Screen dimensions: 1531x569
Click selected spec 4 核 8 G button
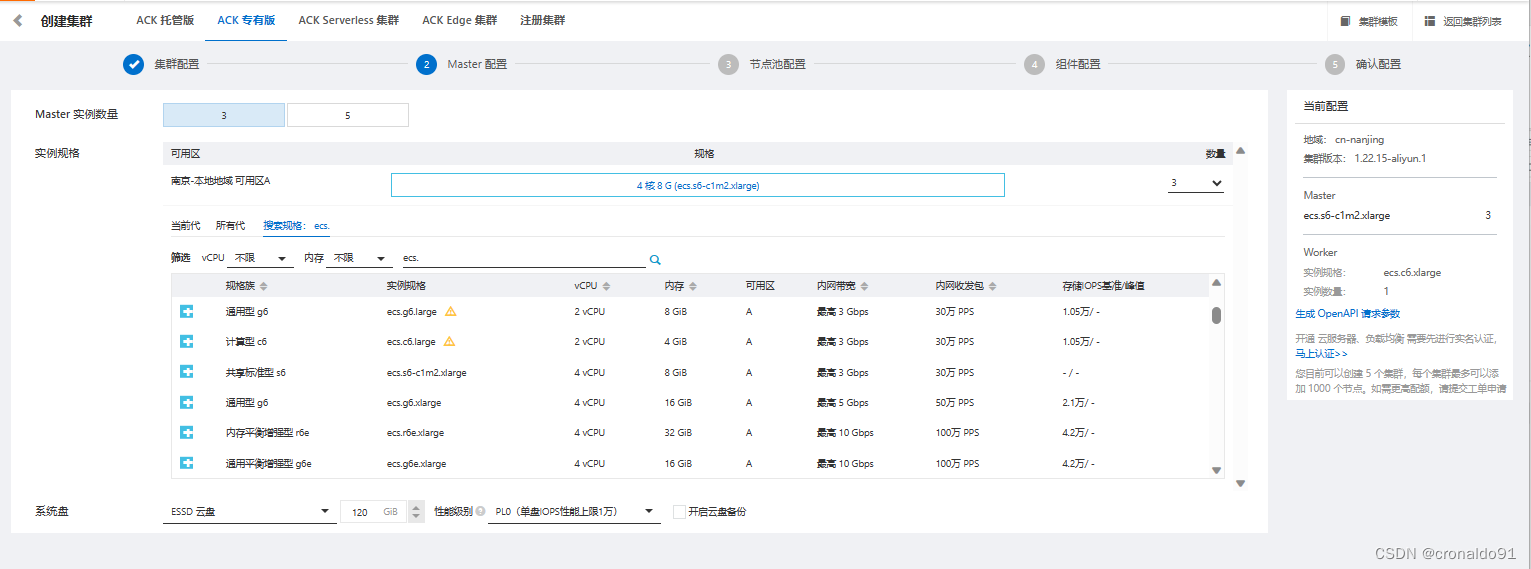[697, 185]
